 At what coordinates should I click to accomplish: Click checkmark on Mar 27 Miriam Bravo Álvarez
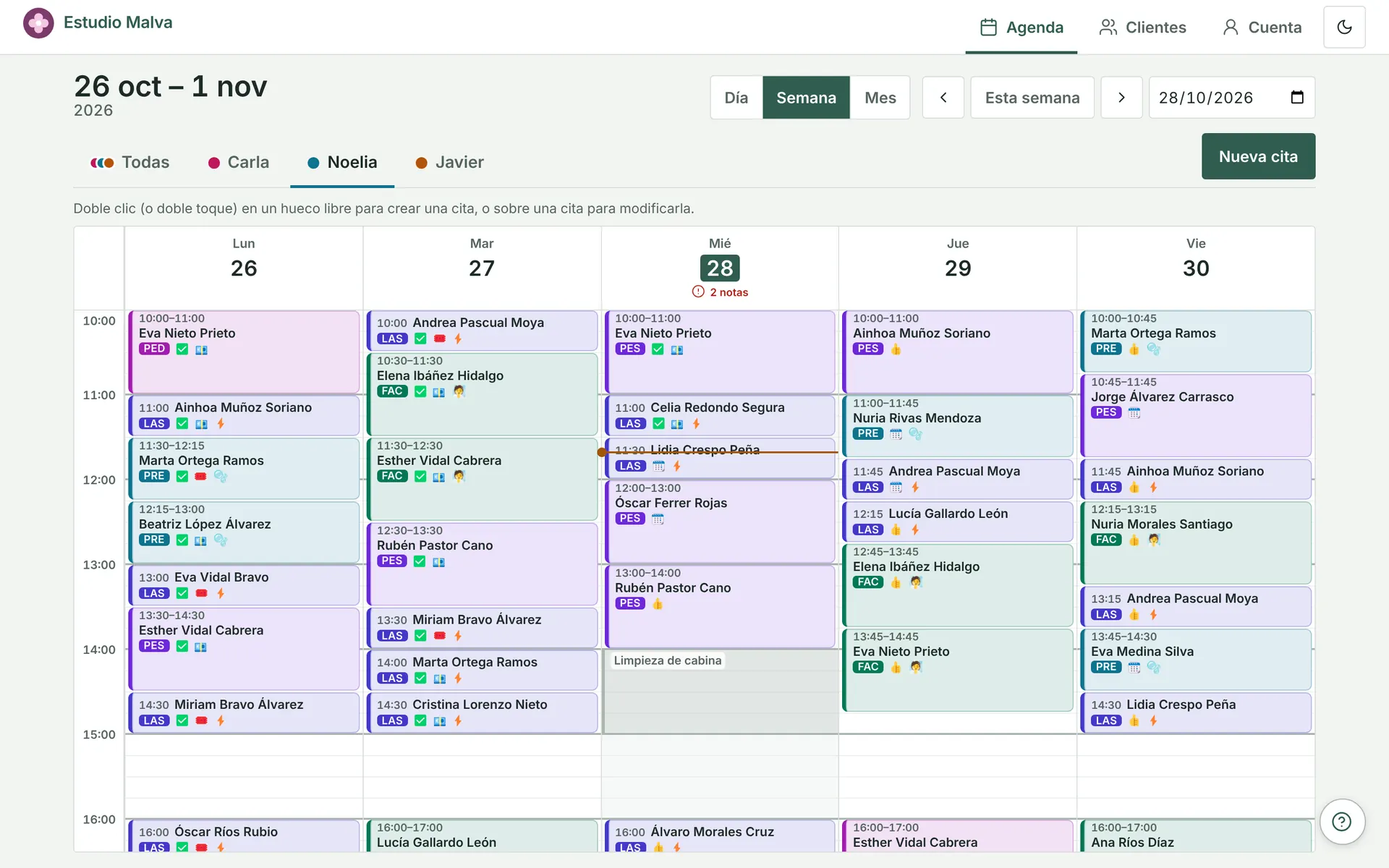(420, 636)
